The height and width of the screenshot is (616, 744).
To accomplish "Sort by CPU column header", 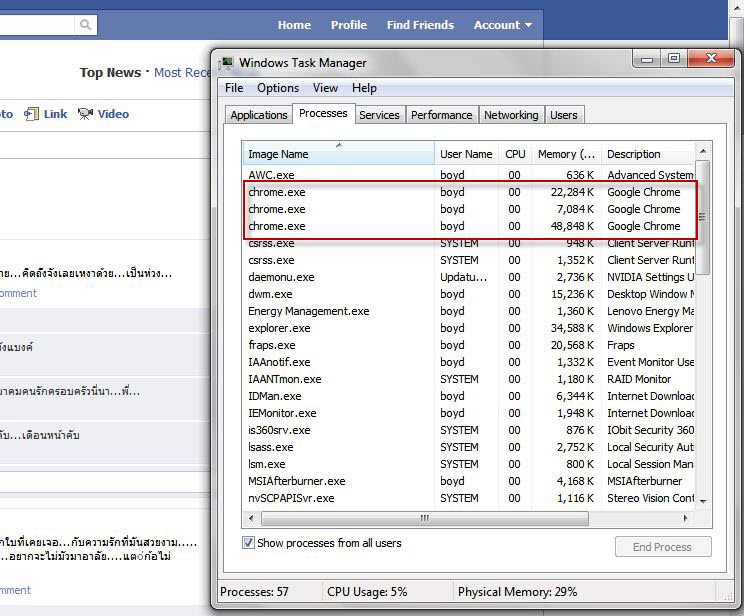I will (515, 154).
